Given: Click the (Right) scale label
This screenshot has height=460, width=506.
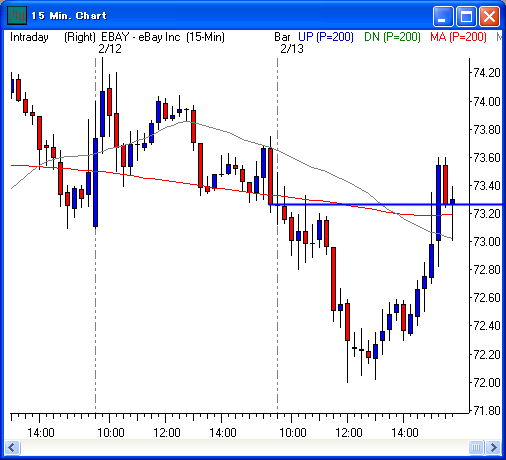Looking at the screenshot, I should [80, 37].
